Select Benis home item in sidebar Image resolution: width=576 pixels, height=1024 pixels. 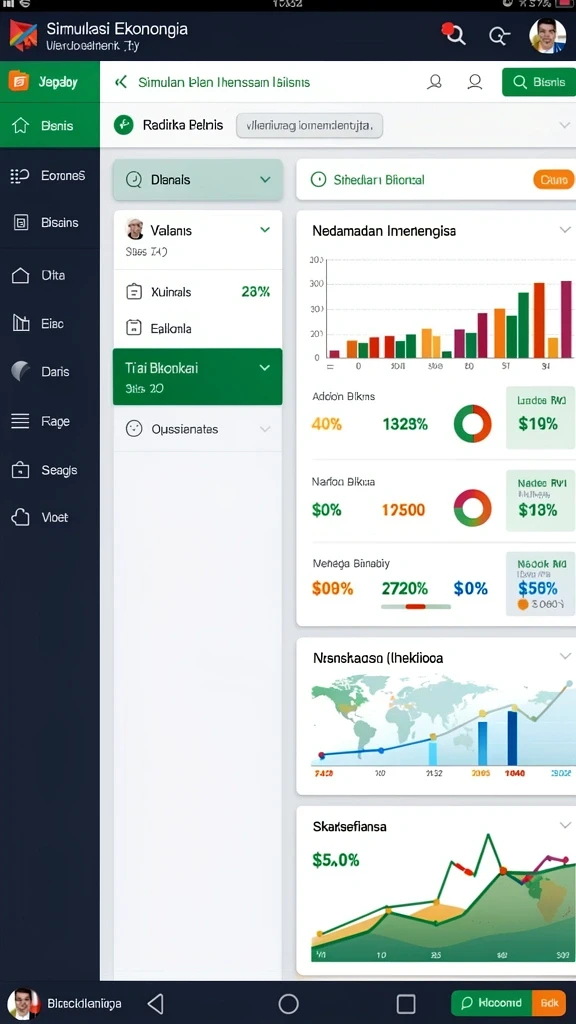50,125
